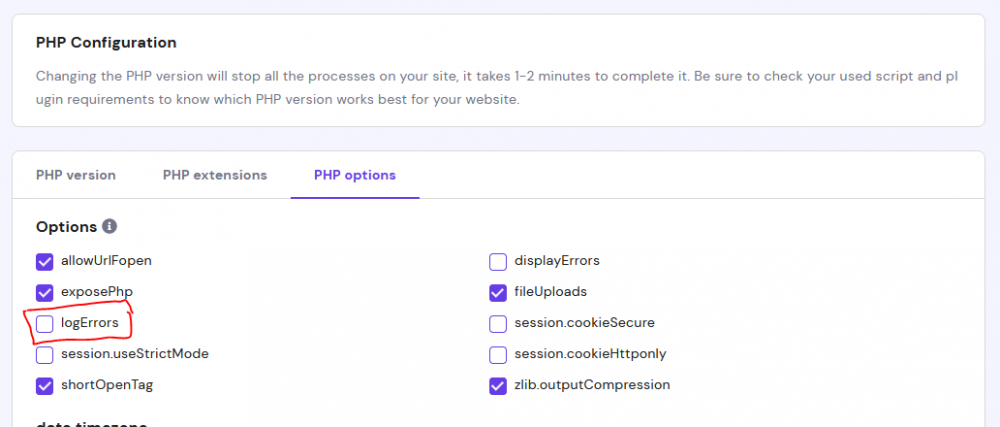Viewport: 1000px width, 427px height.
Task: Click the Options section heading
Action: point(66,227)
